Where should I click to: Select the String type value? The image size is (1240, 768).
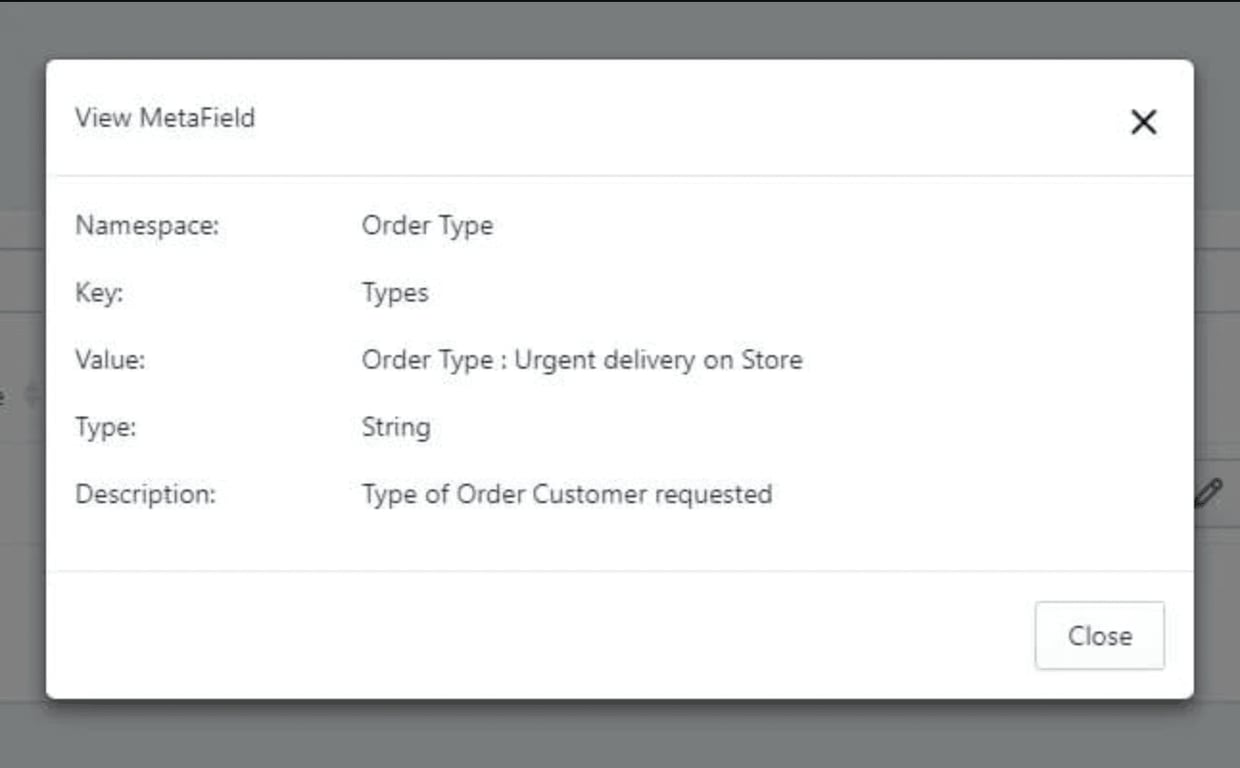point(396,427)
